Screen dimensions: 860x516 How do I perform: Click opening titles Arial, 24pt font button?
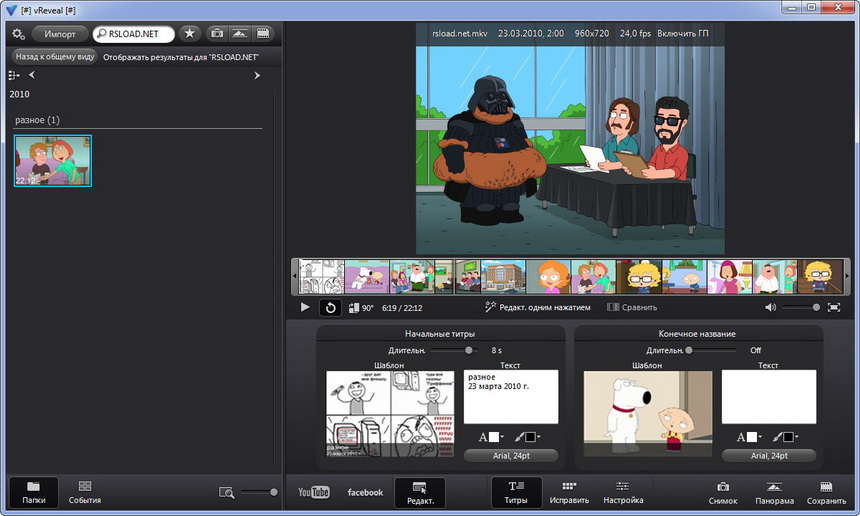(511, 456)
